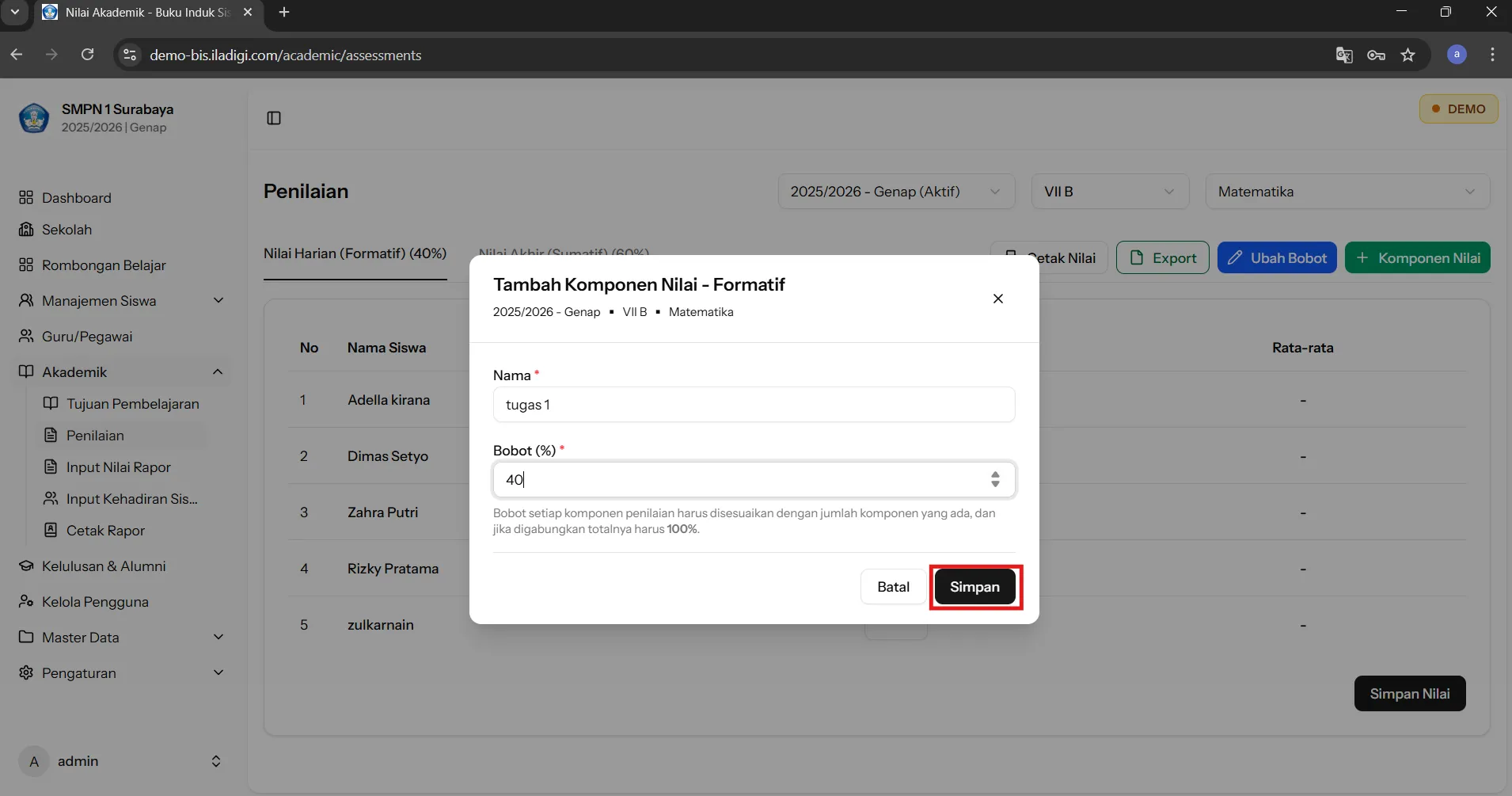Click the Simpan Nilai button
1512x796 pixels.
(1410, 694)
